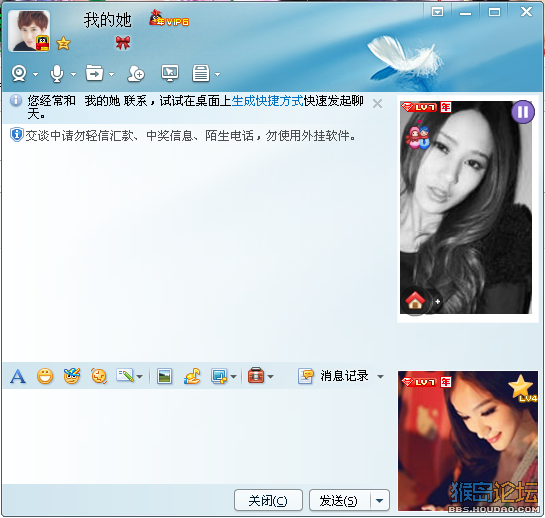Expand voice call options arrow
Viewport: 545px width, 518px height.
pos(73,74)
